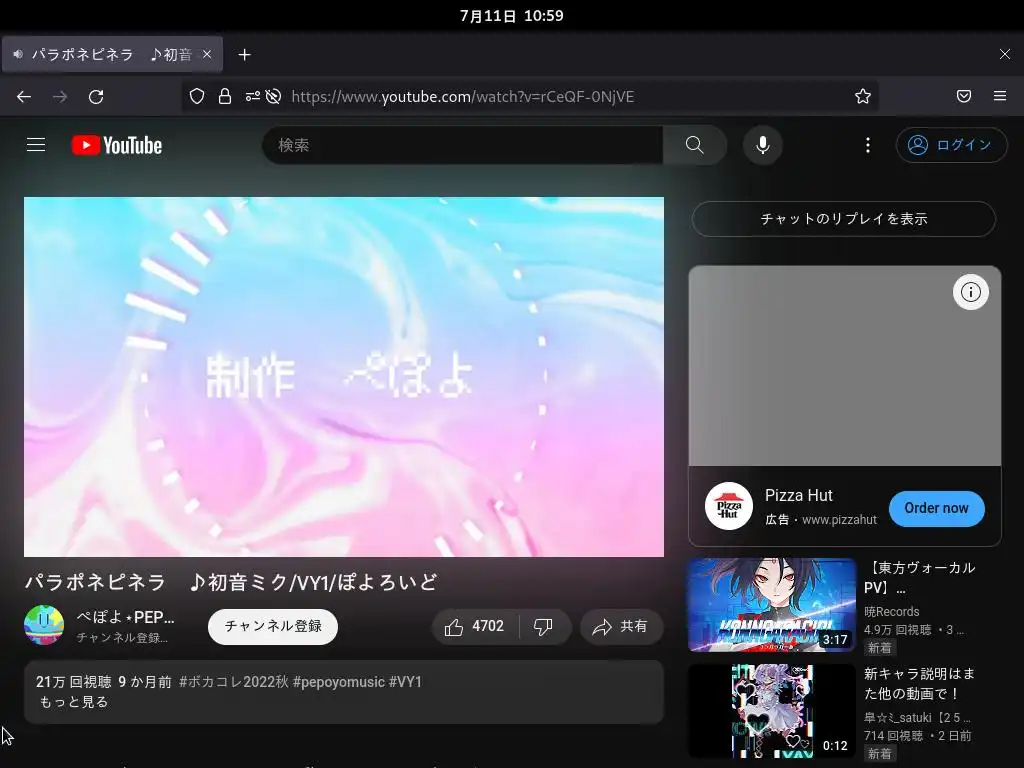Open the 新キャラ説明はまた他の動画で！ title
The image size is (1024, 768).
click(x=920, y=683)
